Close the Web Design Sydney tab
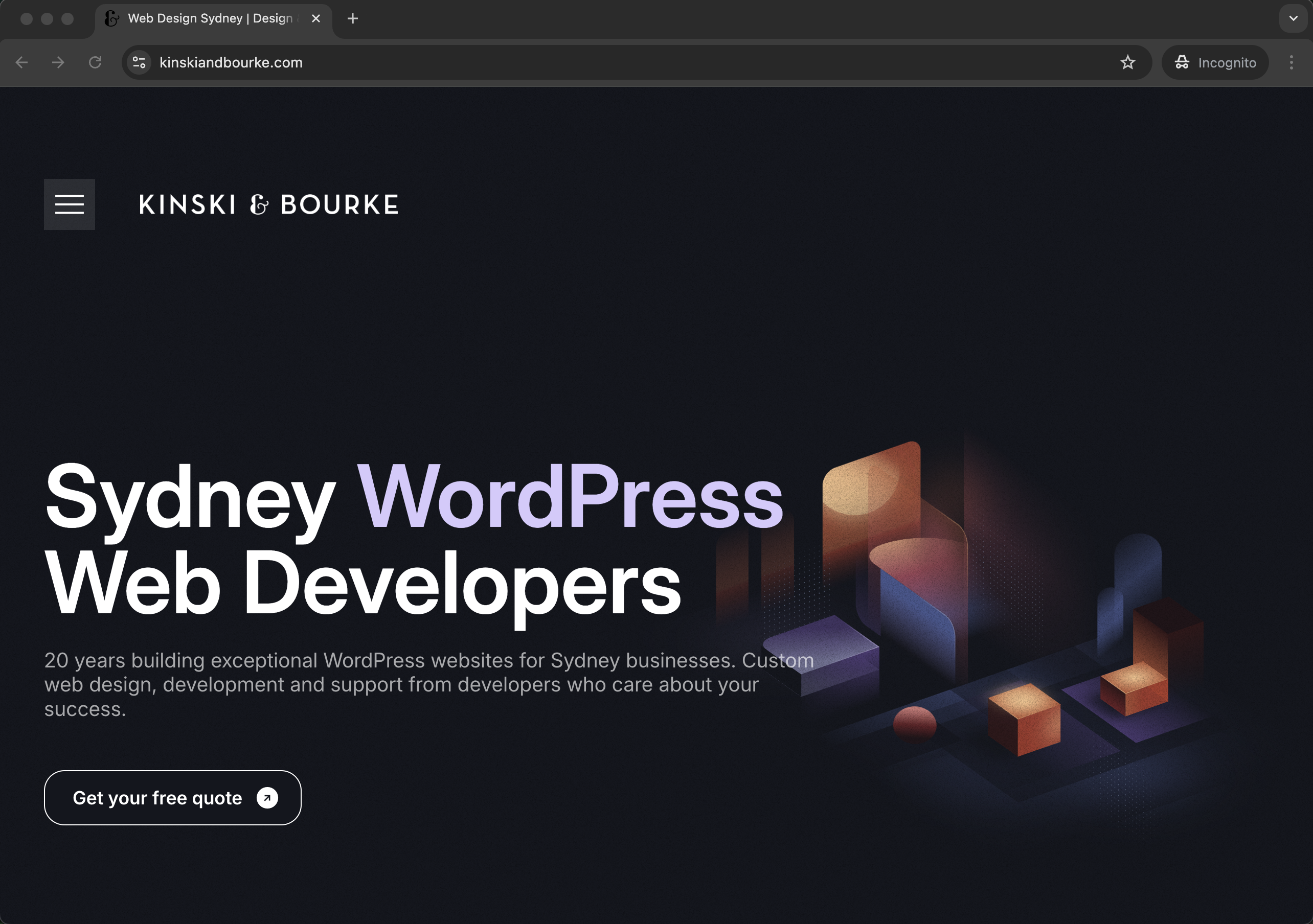 click(x=315, y=19)
